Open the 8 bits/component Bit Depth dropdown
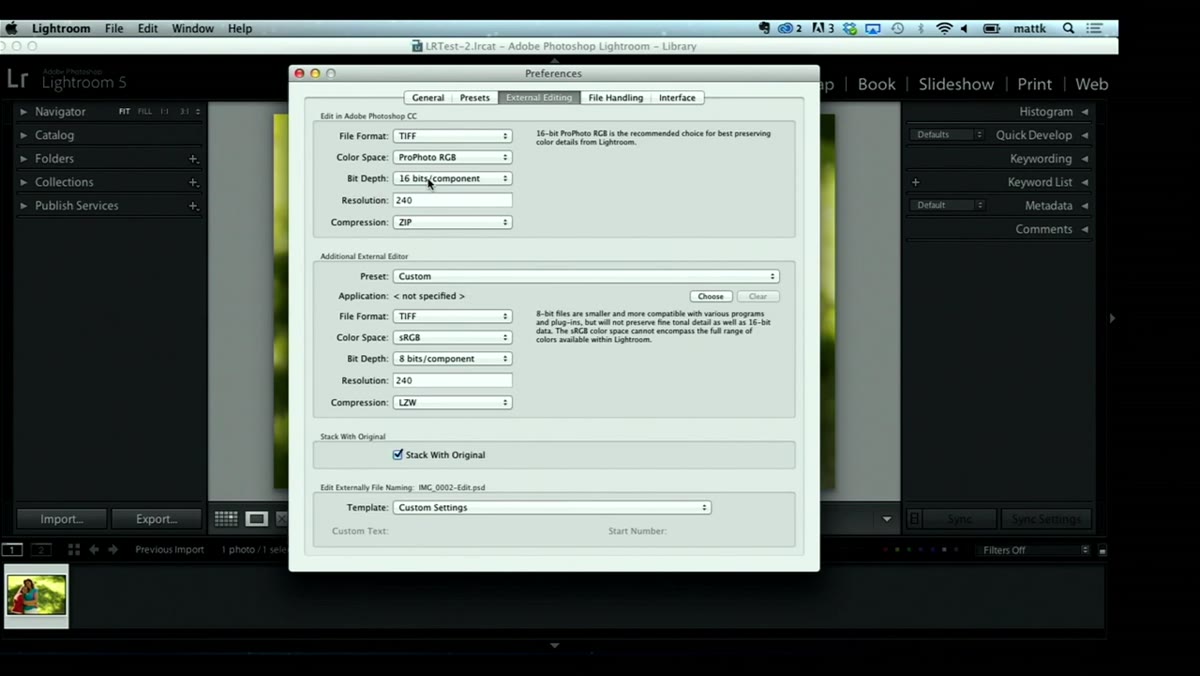 [x=452, y=359]
